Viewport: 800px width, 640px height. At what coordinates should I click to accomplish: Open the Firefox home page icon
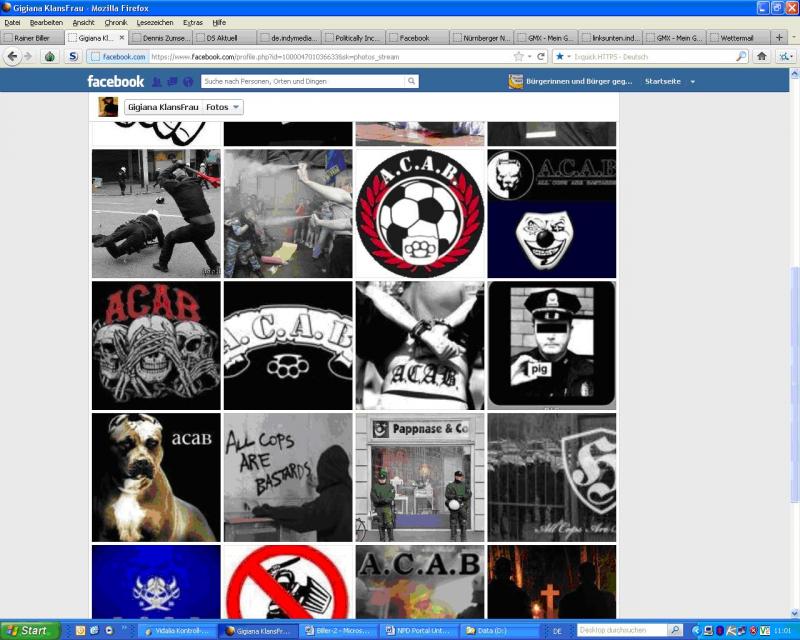click(762, 56)
